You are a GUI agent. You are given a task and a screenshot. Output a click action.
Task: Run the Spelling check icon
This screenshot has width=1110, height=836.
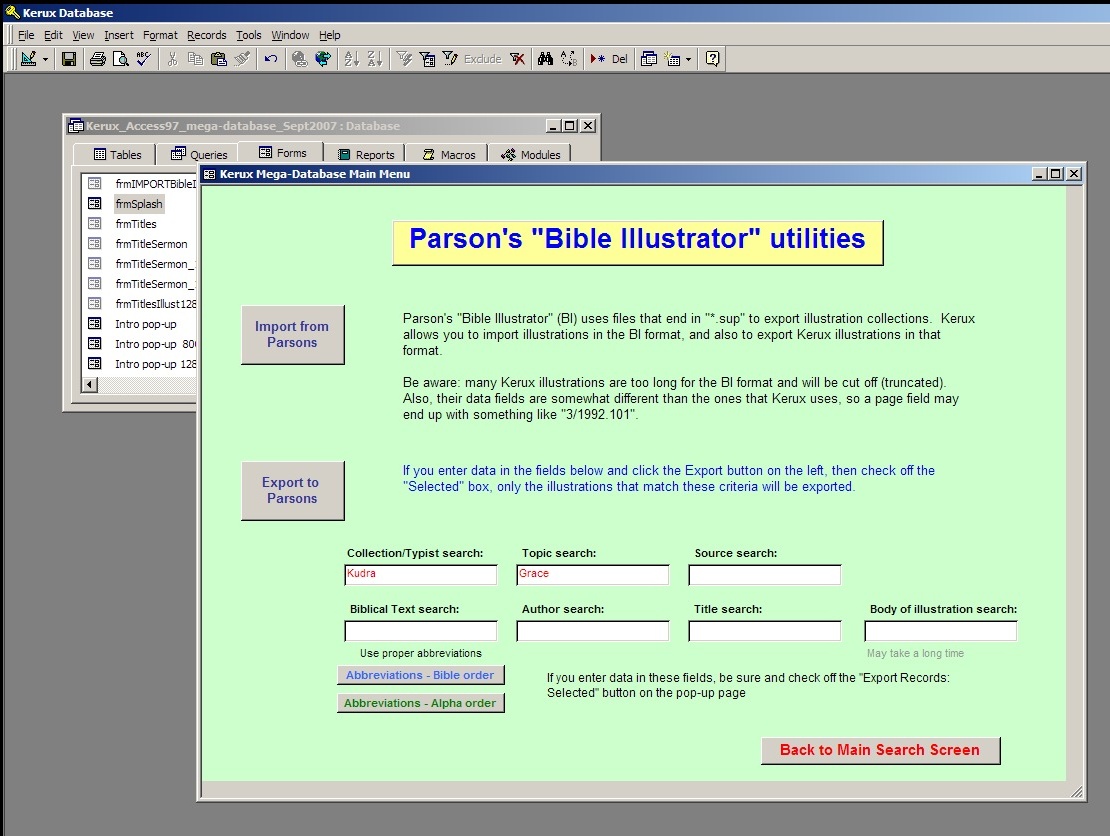coord(144,59)
